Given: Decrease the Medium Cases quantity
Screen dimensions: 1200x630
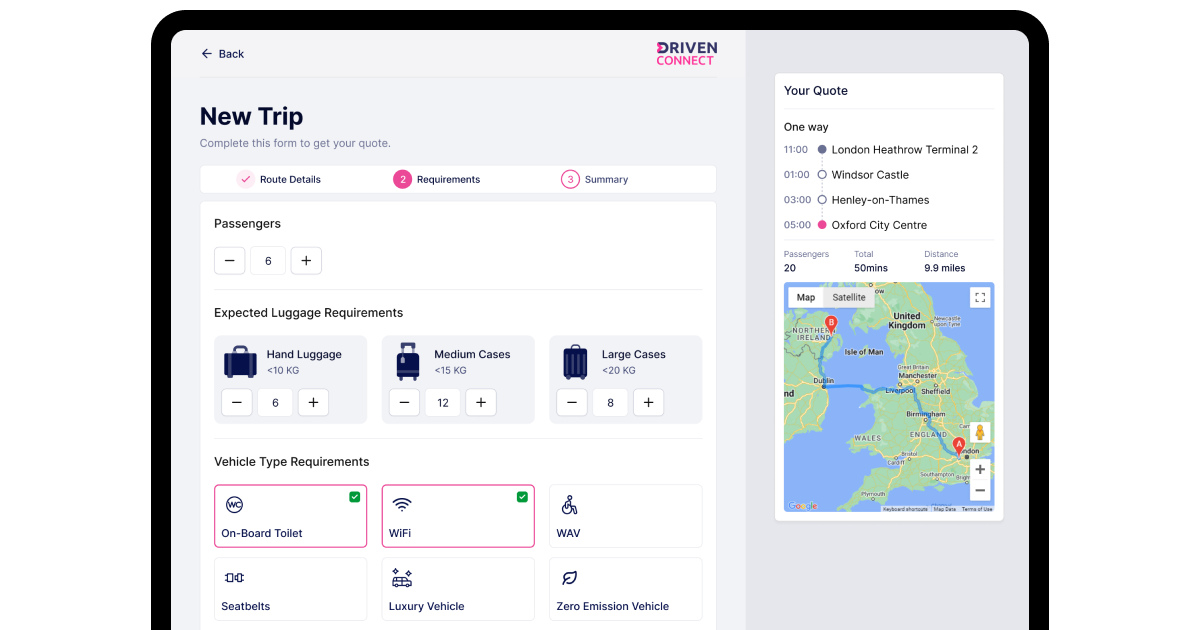Looking at the screenshot, I should [x=404, y=403].
